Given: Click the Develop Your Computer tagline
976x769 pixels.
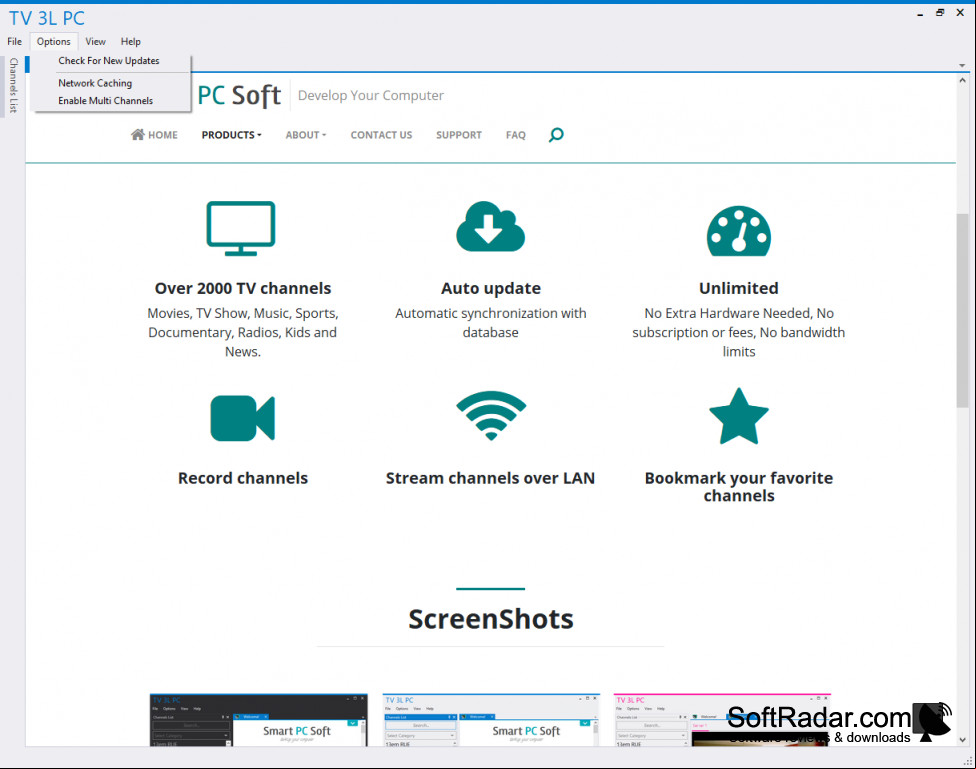Looking at the screenshot, I should point(371,95).
